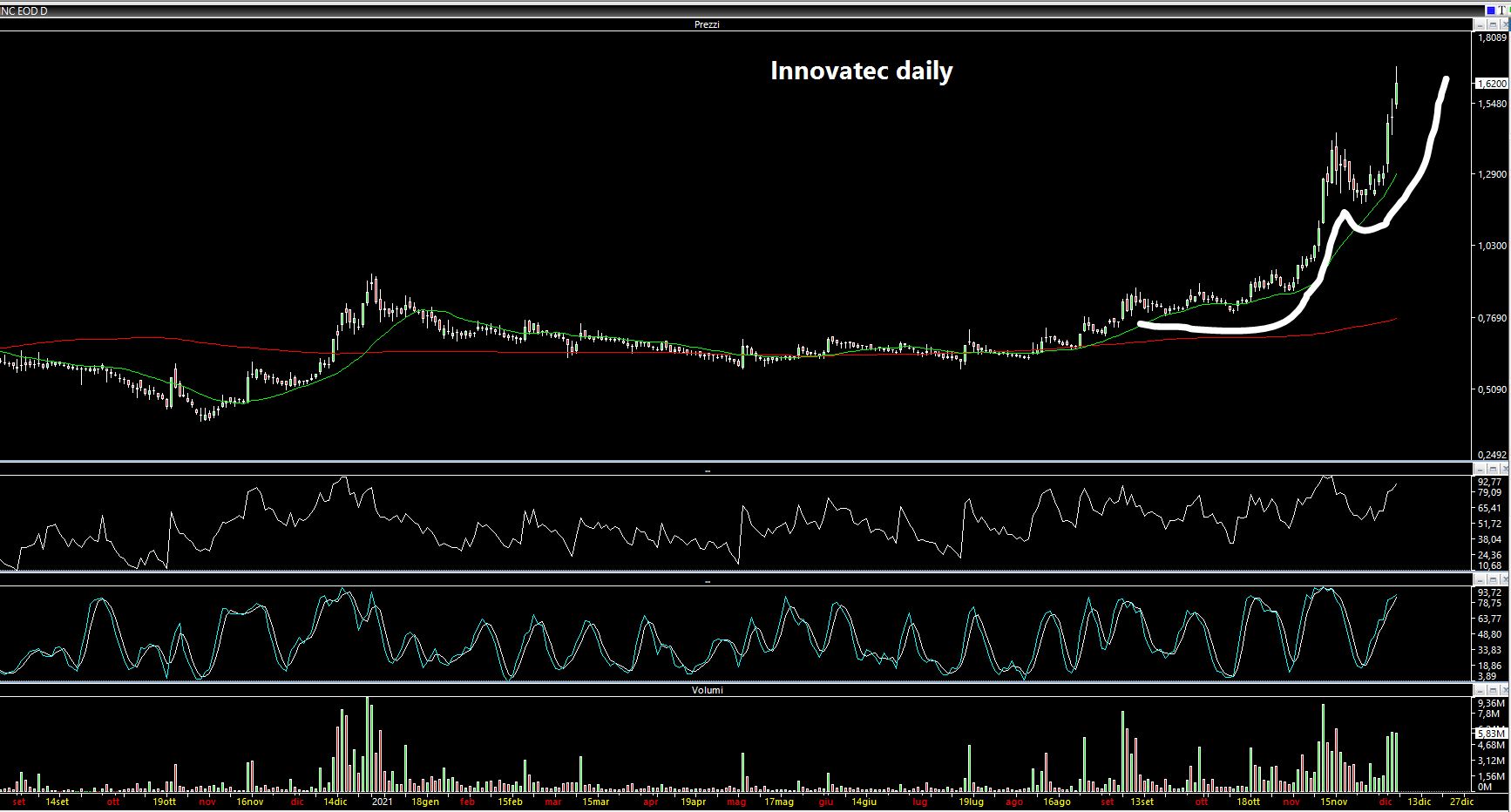This screenshot has width=1511, height=812.
Task: Click the 1,5480 price axis label
Action: pyautogui.click(x=1492, y=104)
